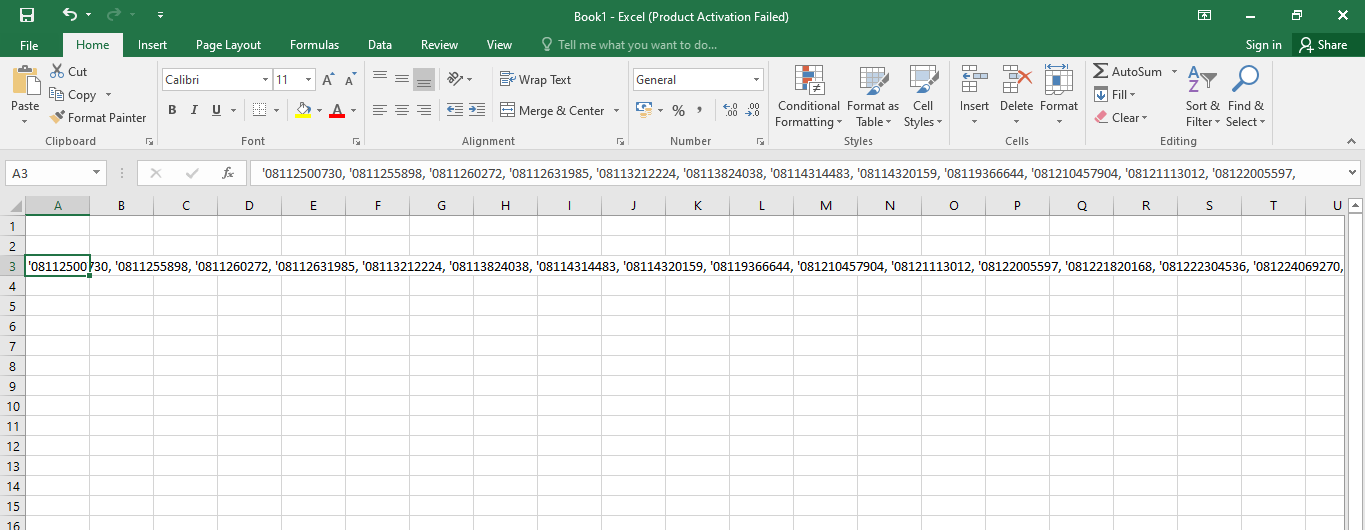Switch to the Review tab
Screen dimensions: 1365x530
pyautogui.click(x=439, y=45)
